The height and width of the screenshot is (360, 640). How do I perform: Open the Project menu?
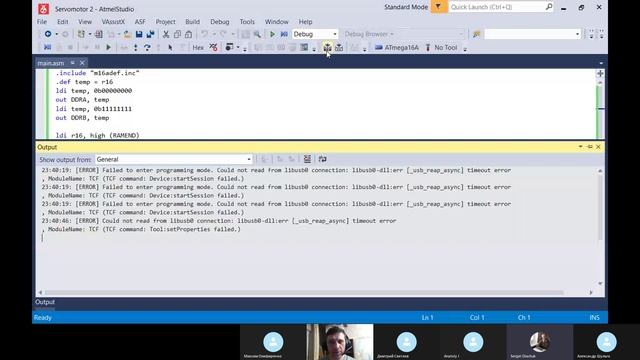tap(165, 22)
